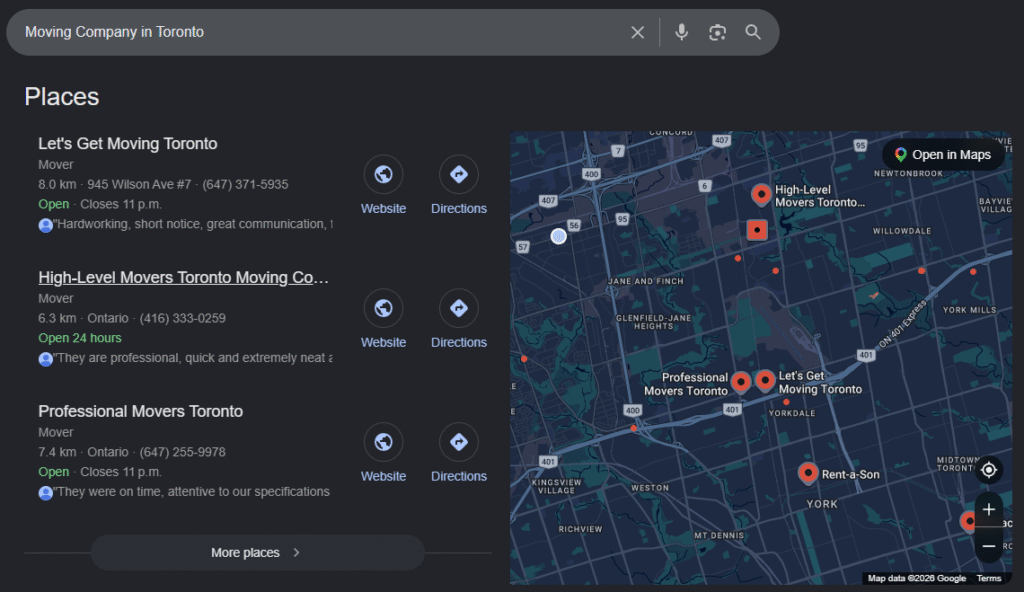The image size is (1024, 592).
Task: Get Directions icon for Let's Get Moving Toronto
Action: pos(458,174)
